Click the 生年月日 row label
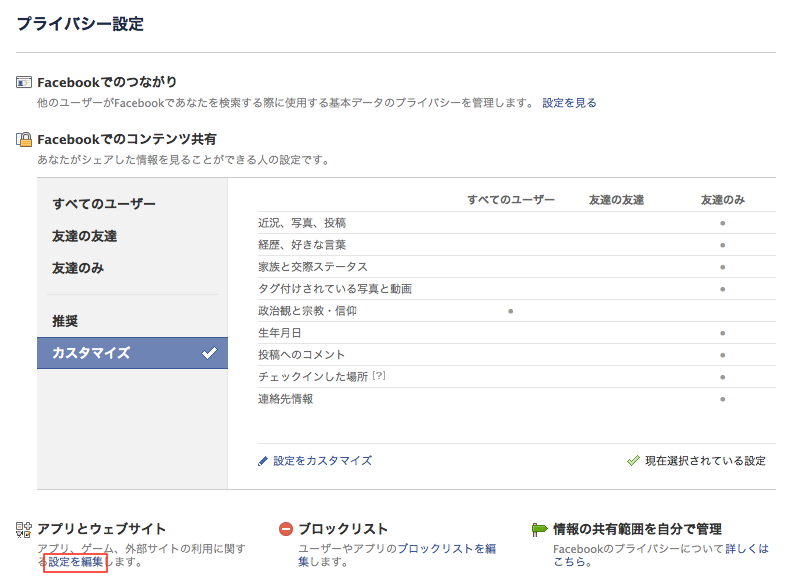788x586 pixels. pos(280,333)
